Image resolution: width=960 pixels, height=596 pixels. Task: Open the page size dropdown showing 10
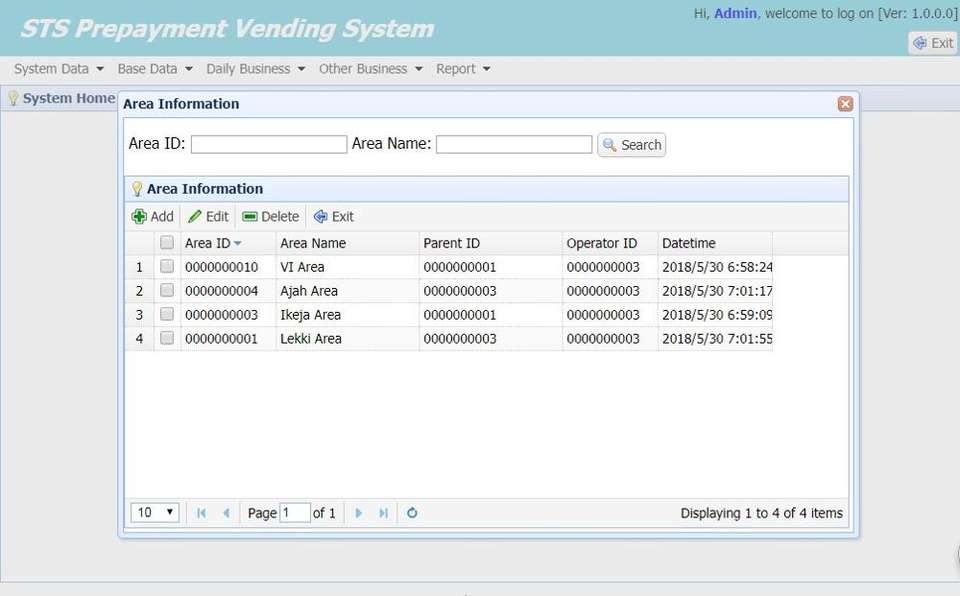point(155,513)
